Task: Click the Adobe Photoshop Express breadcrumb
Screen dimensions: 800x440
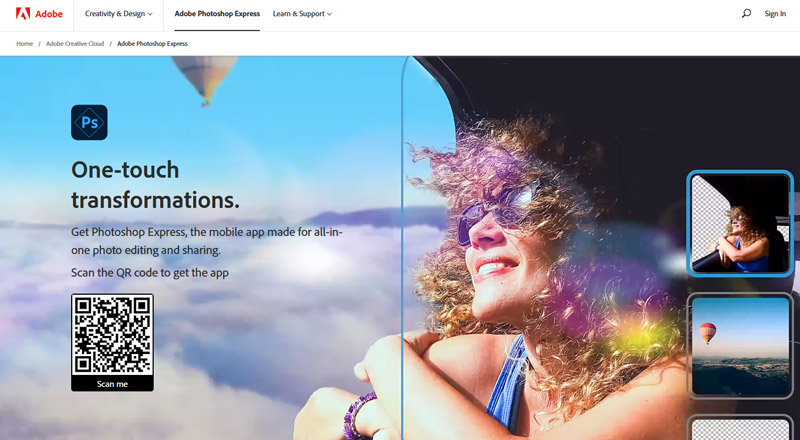Action: tap(153, 44)
